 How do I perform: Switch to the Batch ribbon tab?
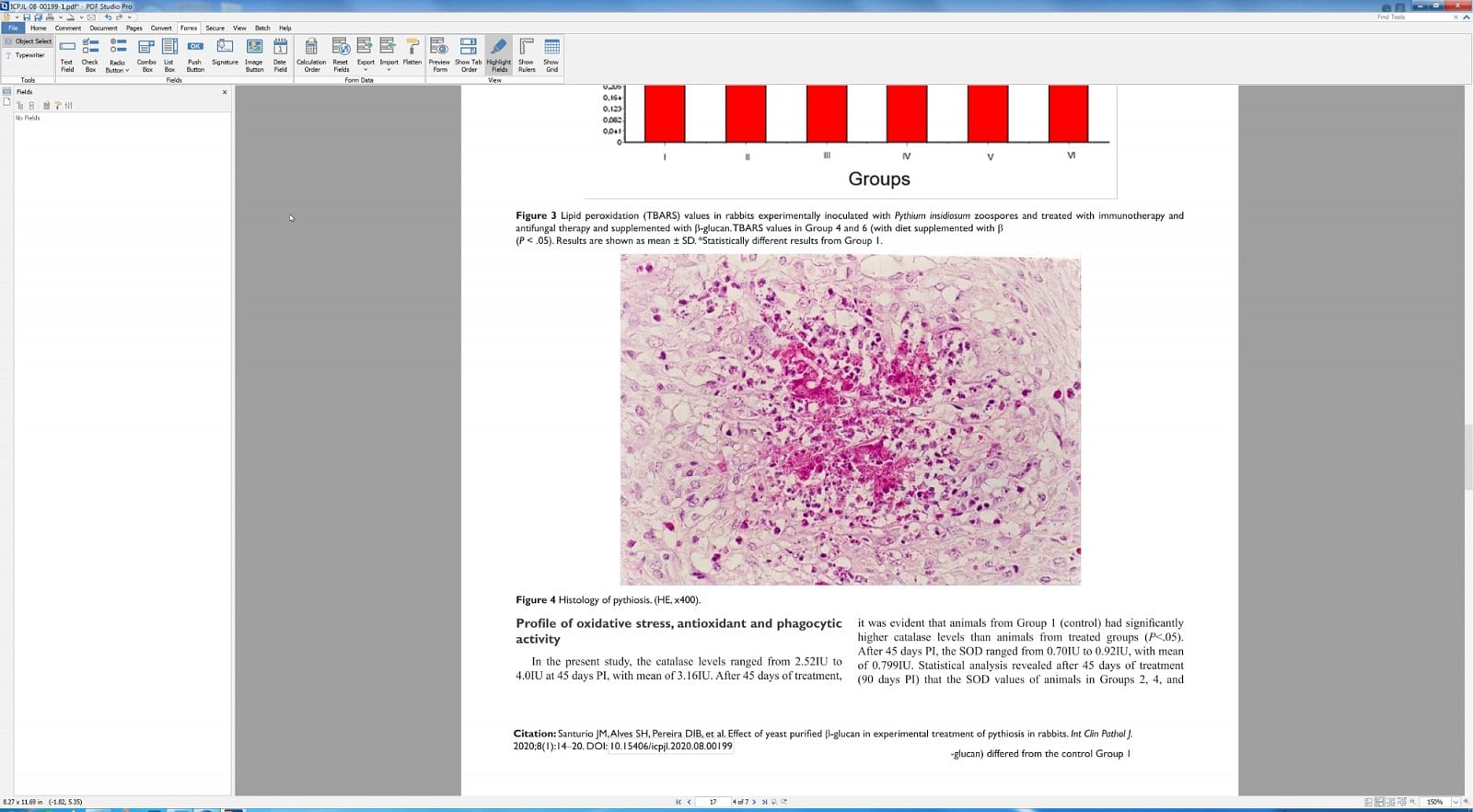(x=262, y=28)
